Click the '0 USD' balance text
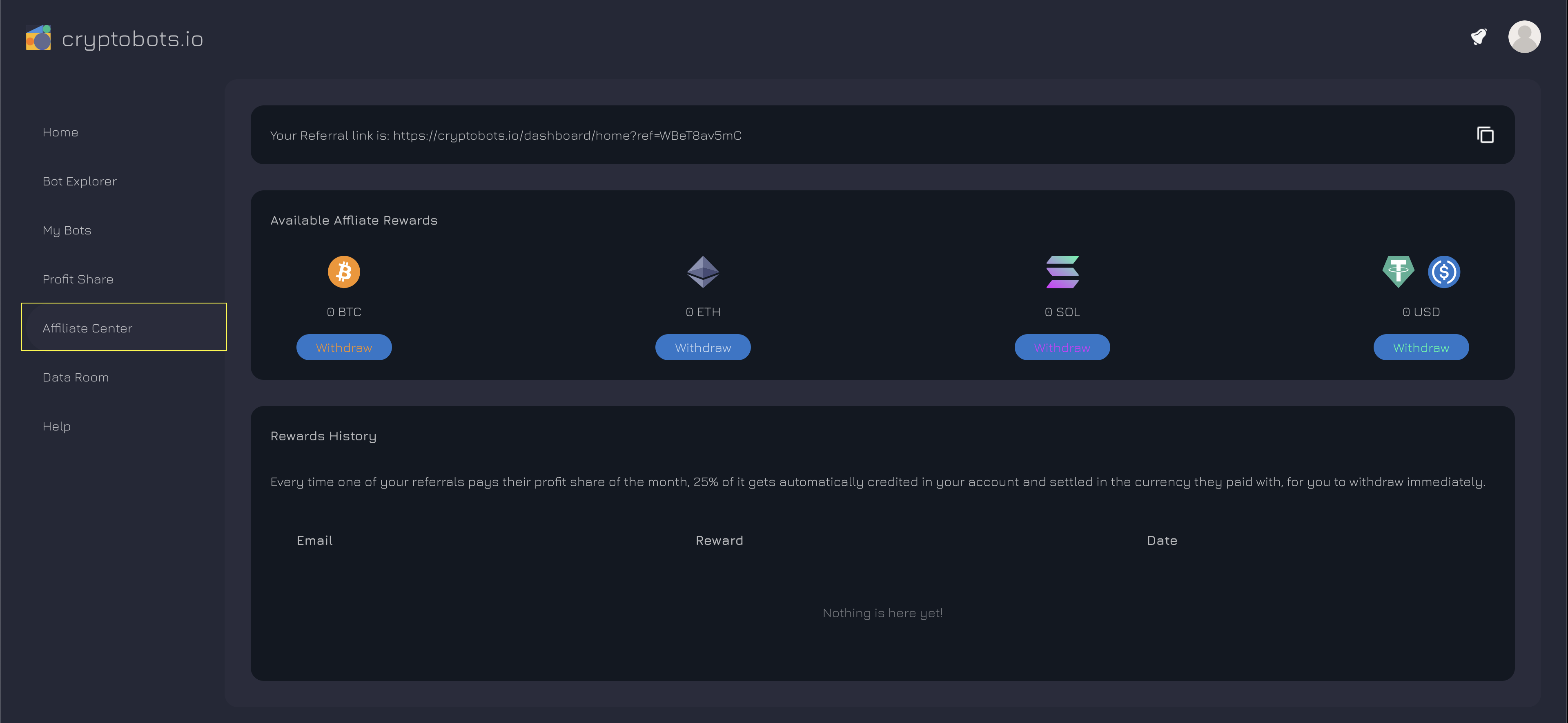Screen dimensions: 1568x723 (1421, 312)
